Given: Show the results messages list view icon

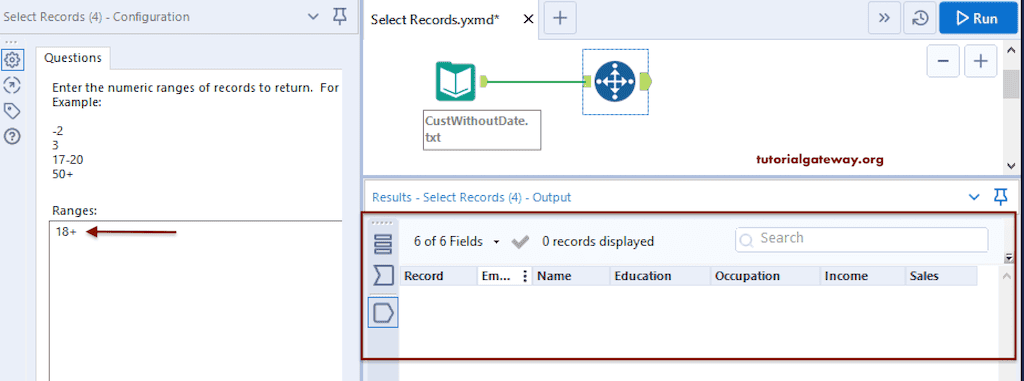Looking at the screenshot, I should [383, 242].
